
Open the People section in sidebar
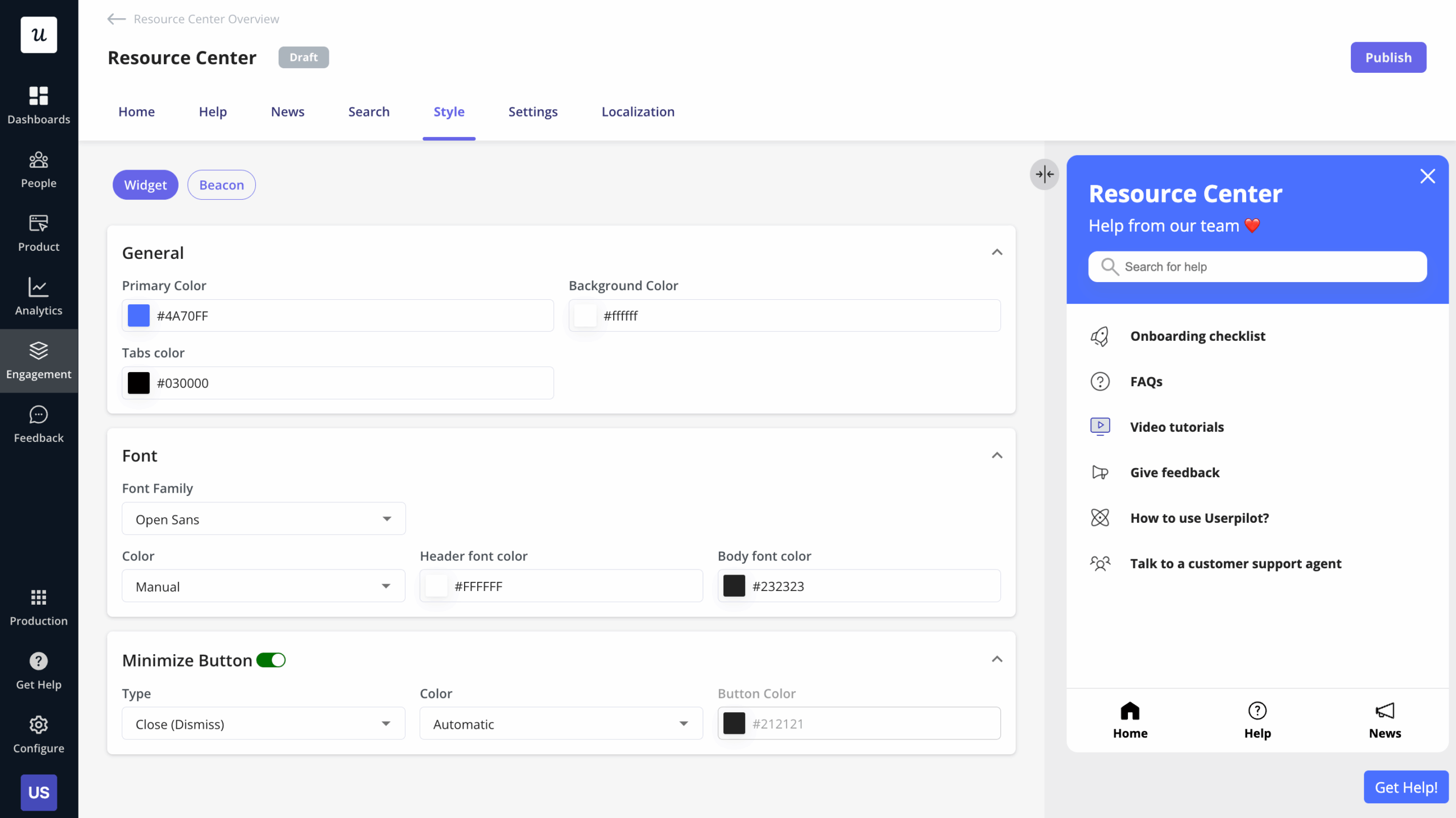click(x=38, y=168)
